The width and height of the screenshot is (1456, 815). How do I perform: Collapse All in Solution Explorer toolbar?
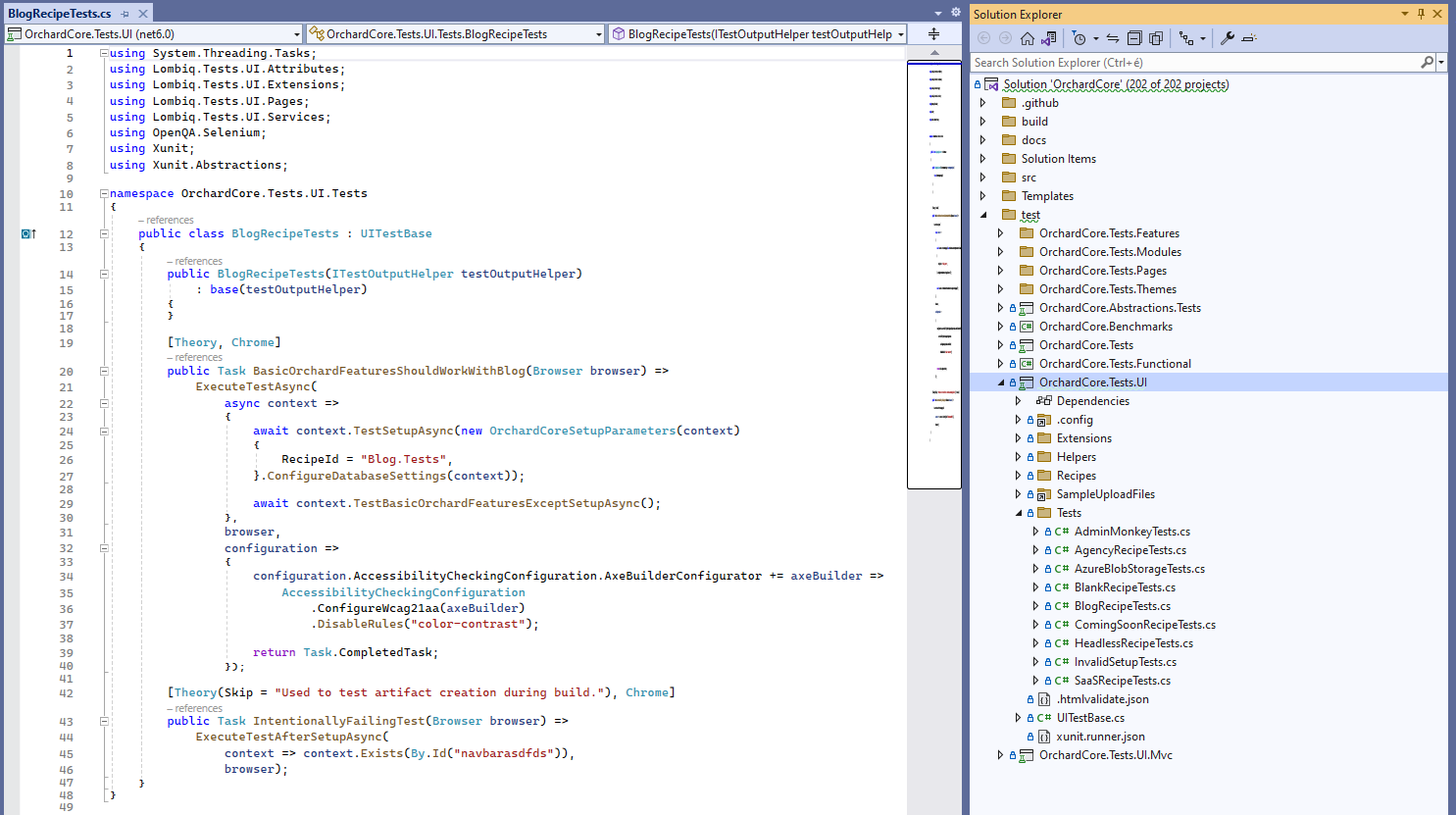[x=1134, y=38]
